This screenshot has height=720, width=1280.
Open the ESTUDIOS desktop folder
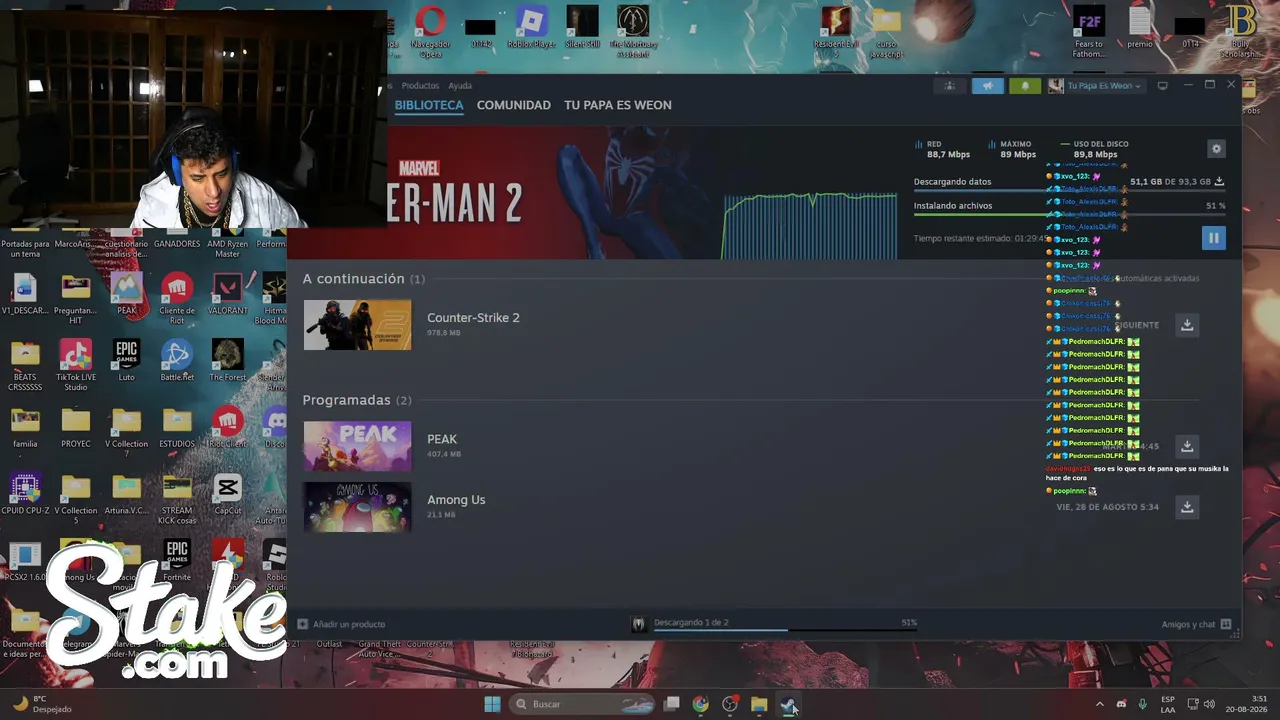(x=177, y=427)
